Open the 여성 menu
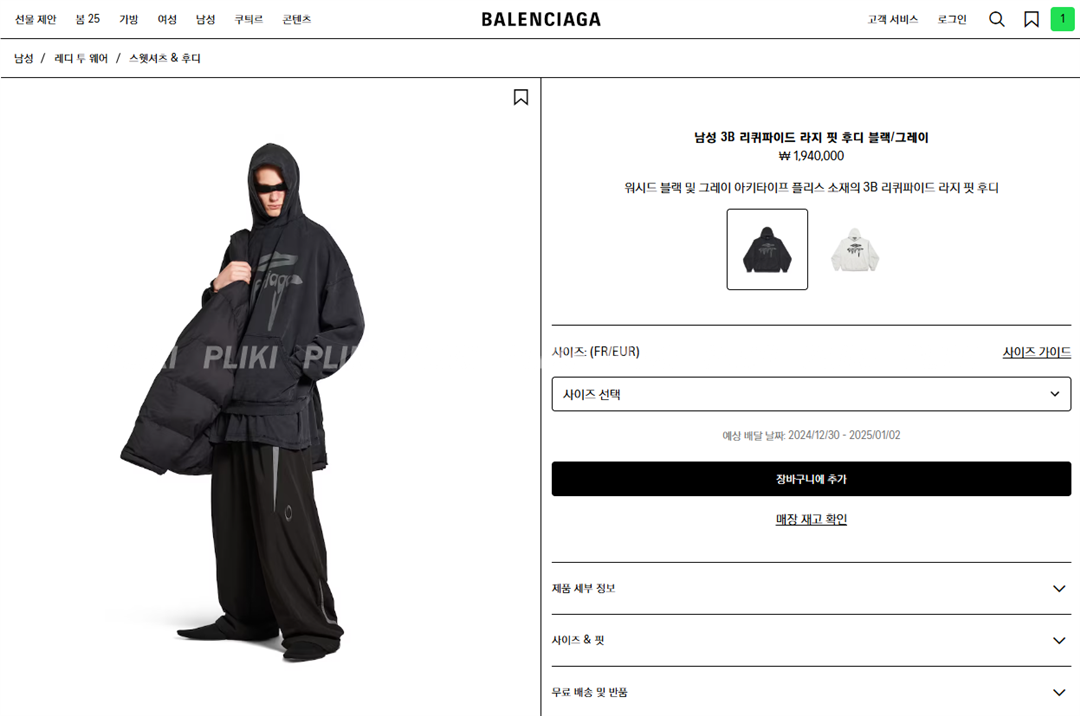Image resolution: width=1080 pixels, height=716 pixels. [167, 19]
